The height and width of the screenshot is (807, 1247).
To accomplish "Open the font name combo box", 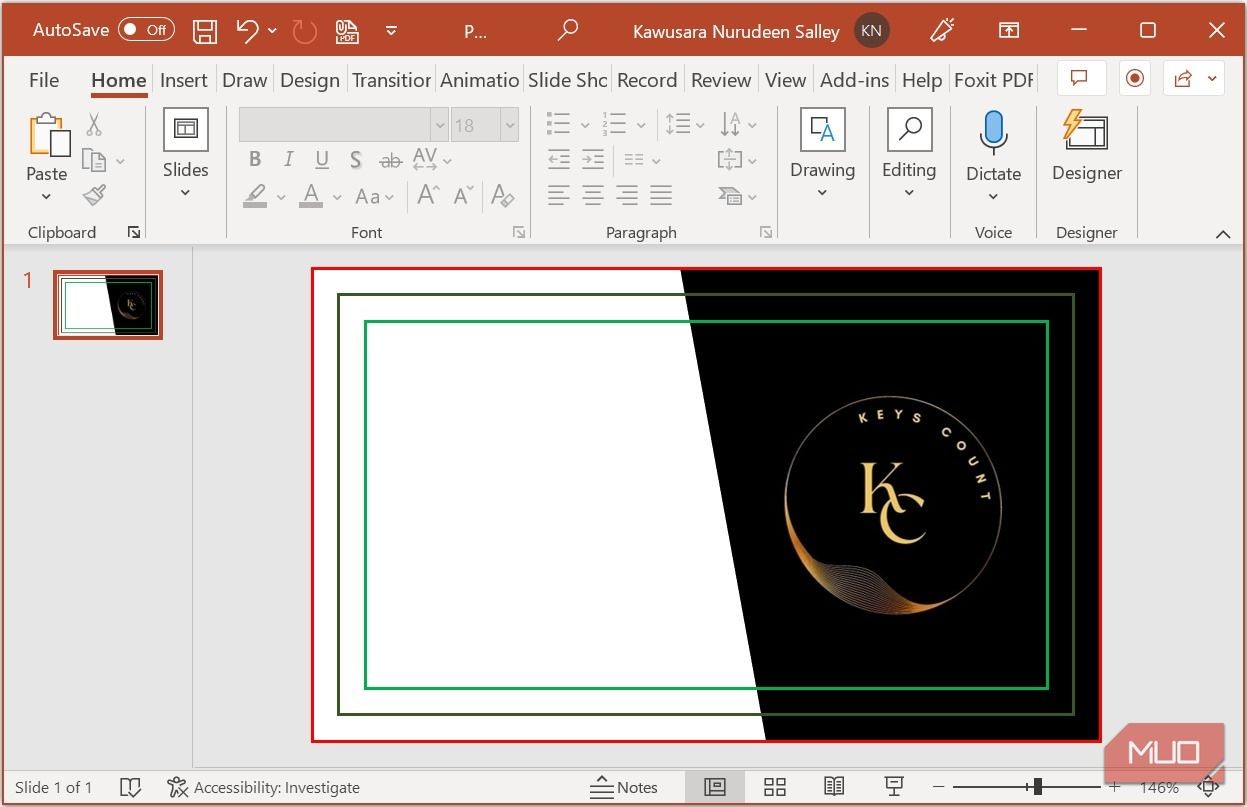I will point(343,125).
